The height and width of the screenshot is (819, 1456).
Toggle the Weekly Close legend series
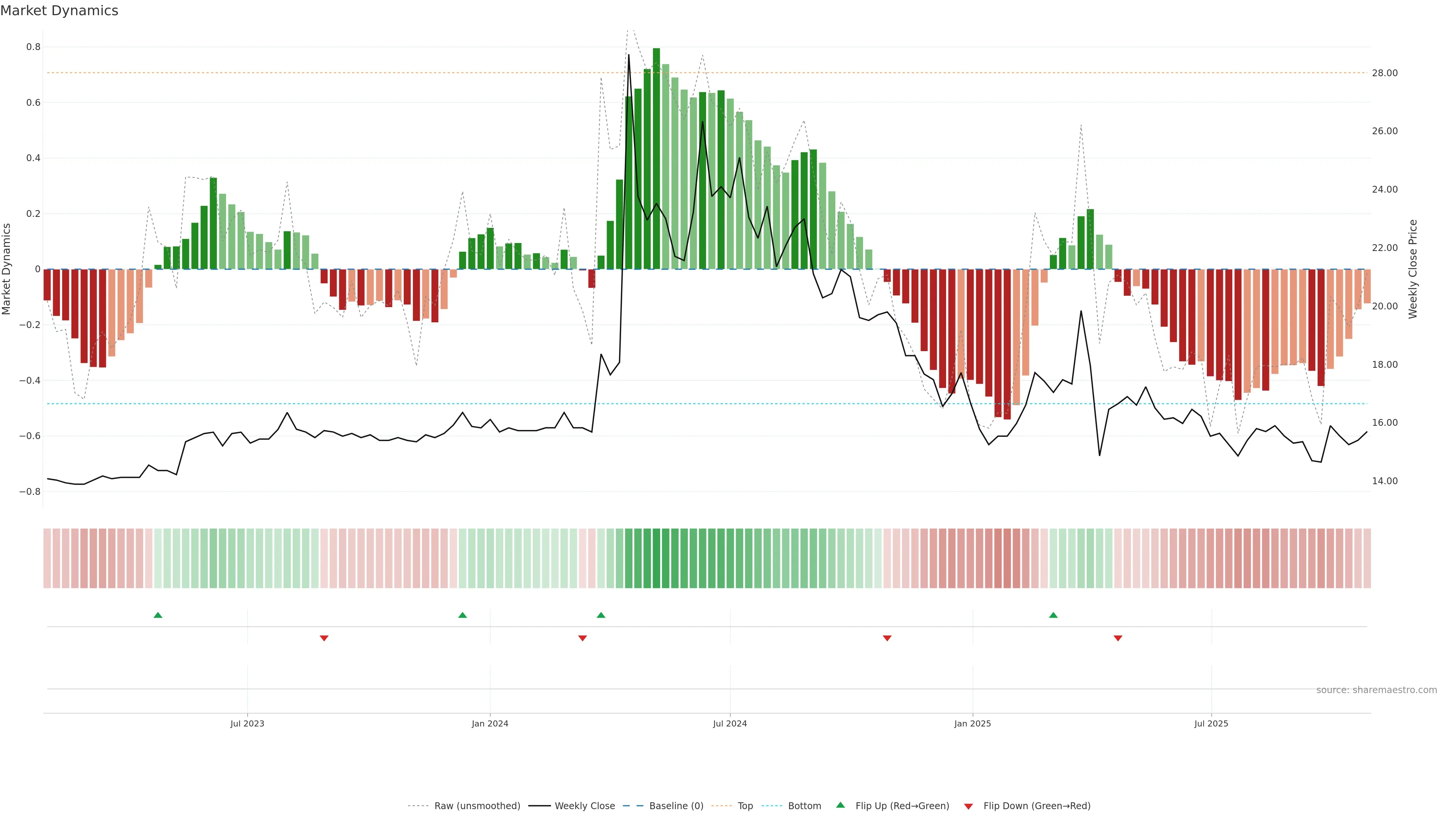pos(584,805)
